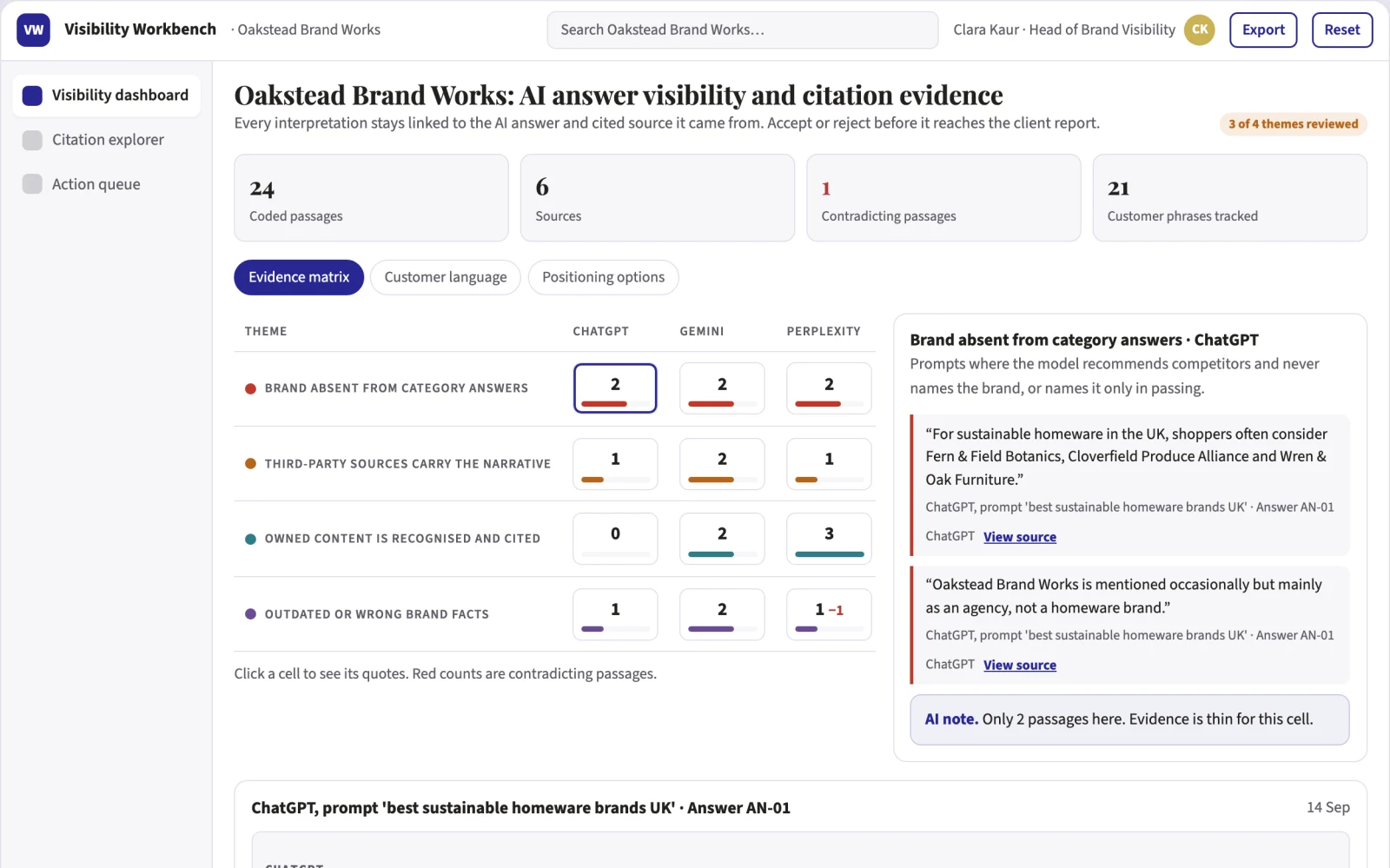Open the Positioning options tab
This screenshot has width=1390, height=868.
pos(604,277)
